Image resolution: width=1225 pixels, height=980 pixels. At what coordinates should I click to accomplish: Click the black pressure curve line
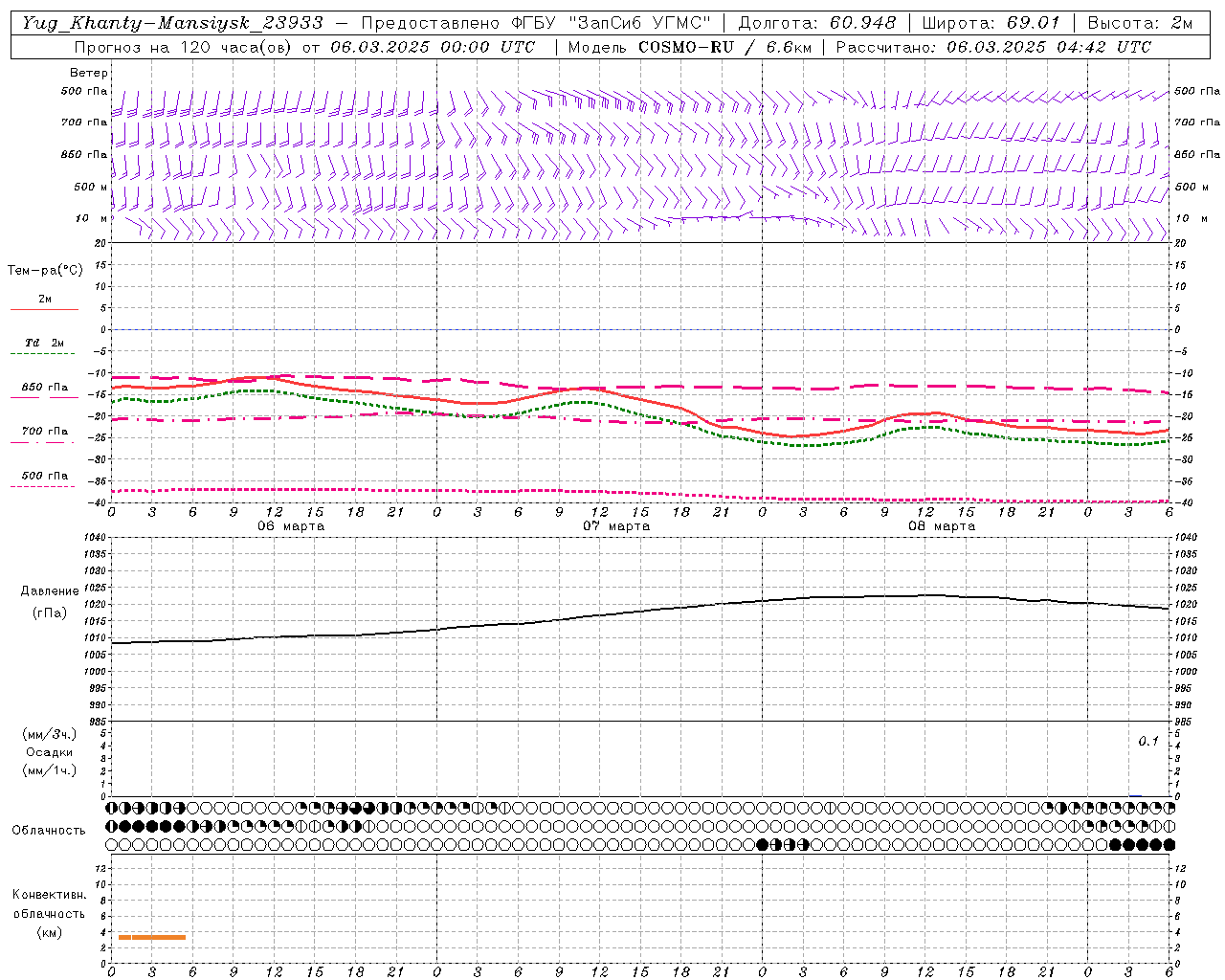(639, 612)
